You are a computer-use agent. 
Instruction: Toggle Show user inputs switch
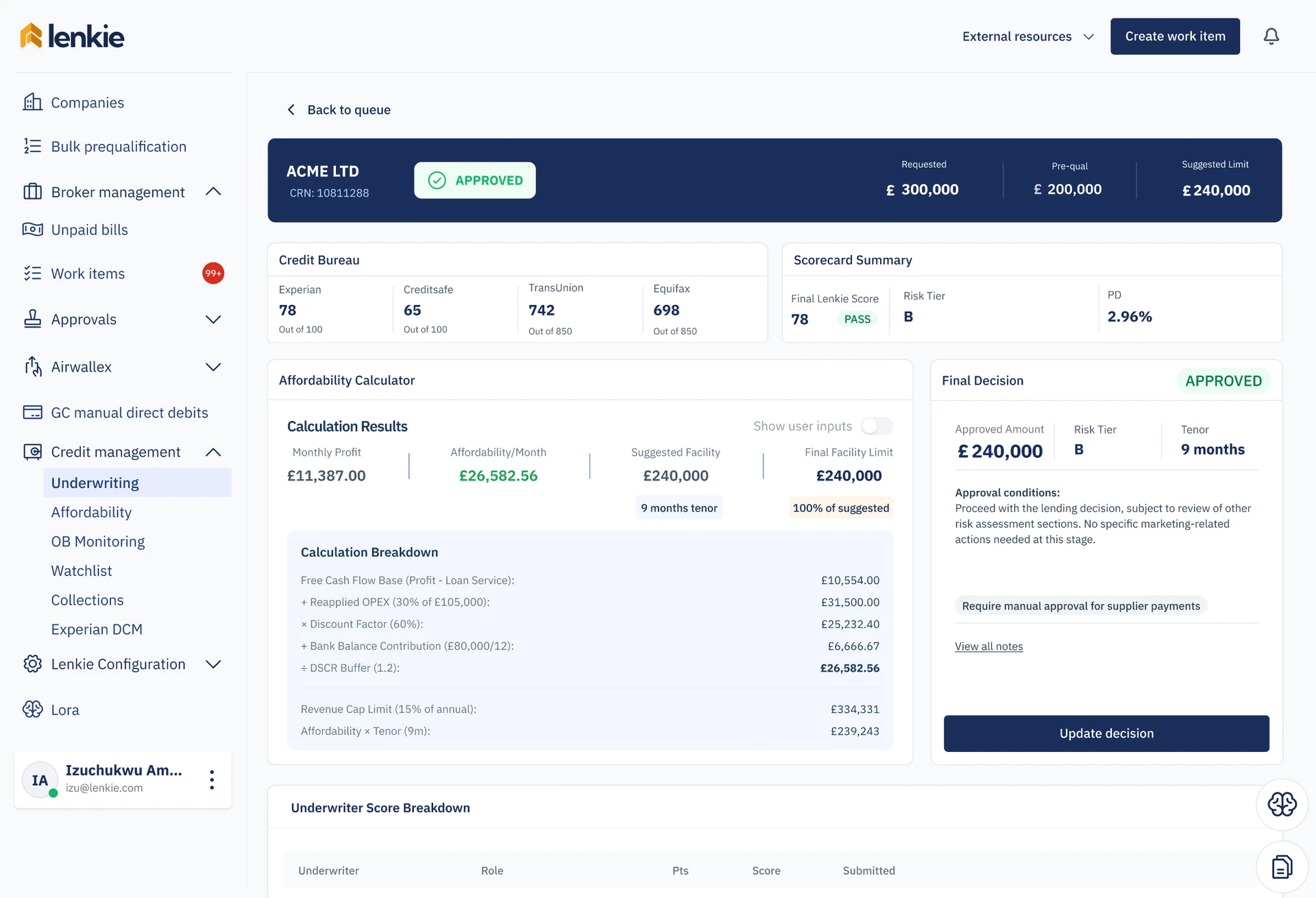pyautogui.click(x=877, y=426)
